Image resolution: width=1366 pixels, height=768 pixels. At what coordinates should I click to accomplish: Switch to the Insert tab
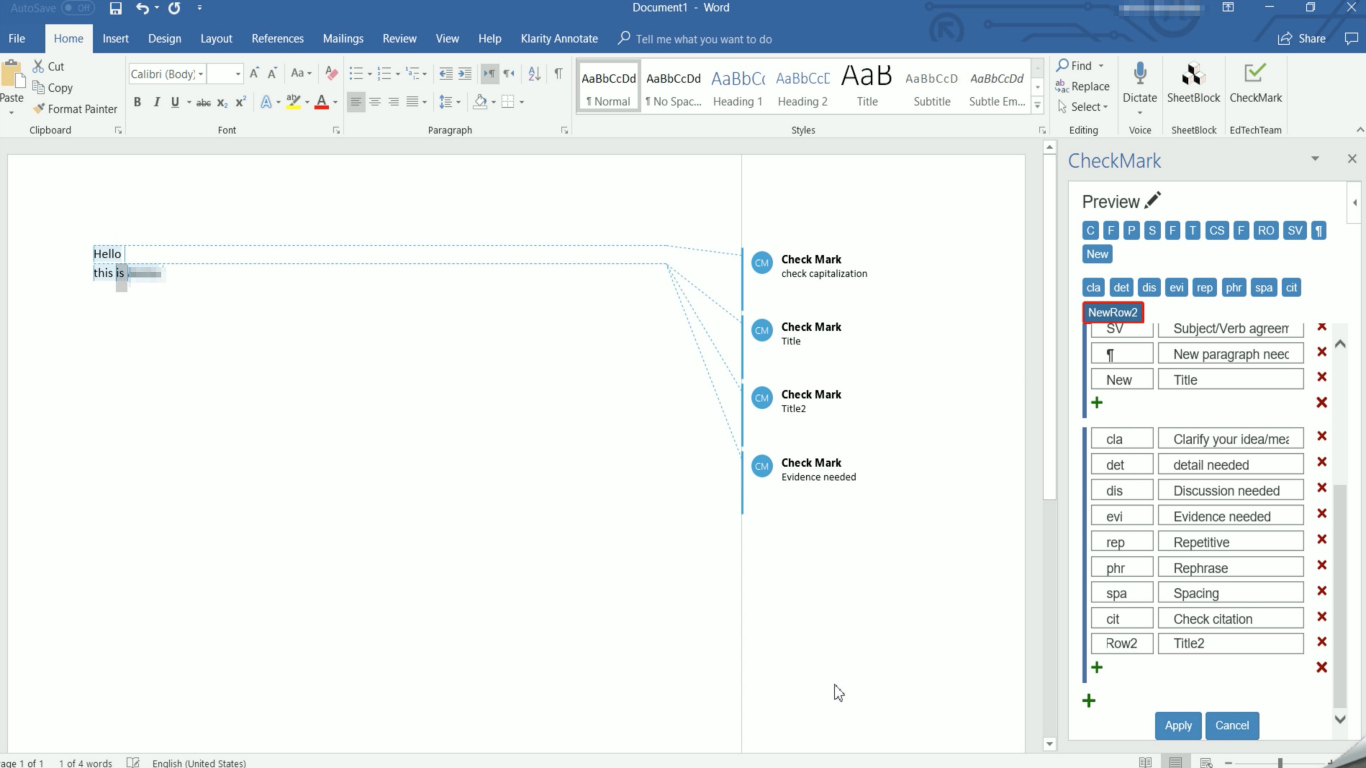[116, 39]
